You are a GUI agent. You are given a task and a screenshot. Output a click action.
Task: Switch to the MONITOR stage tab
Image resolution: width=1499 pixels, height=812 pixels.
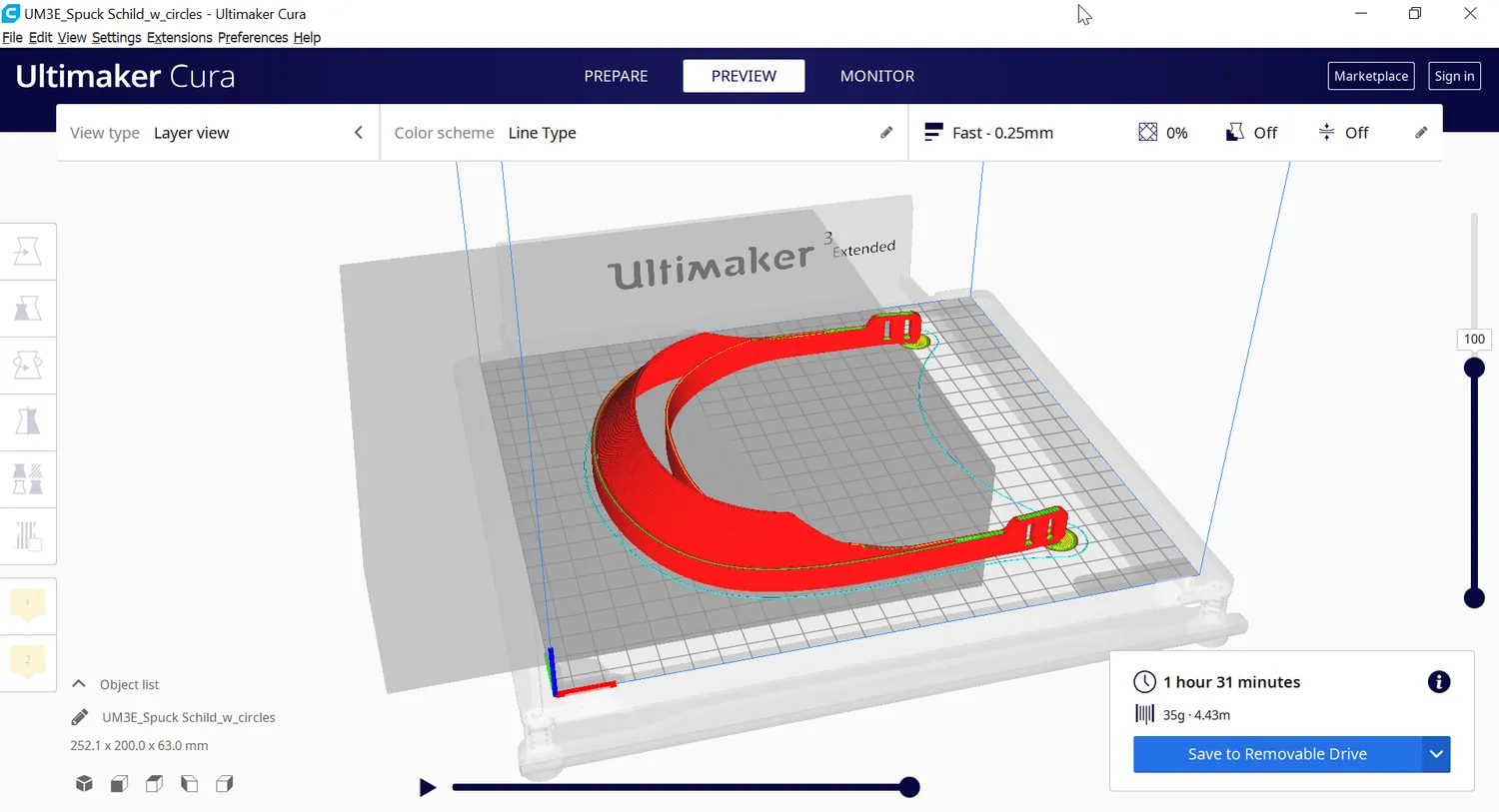[877, 76]
